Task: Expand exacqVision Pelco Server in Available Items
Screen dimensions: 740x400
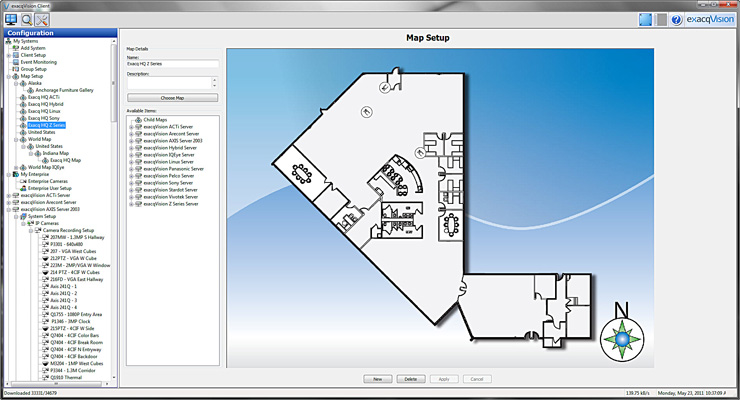Action: coord(131,176)
